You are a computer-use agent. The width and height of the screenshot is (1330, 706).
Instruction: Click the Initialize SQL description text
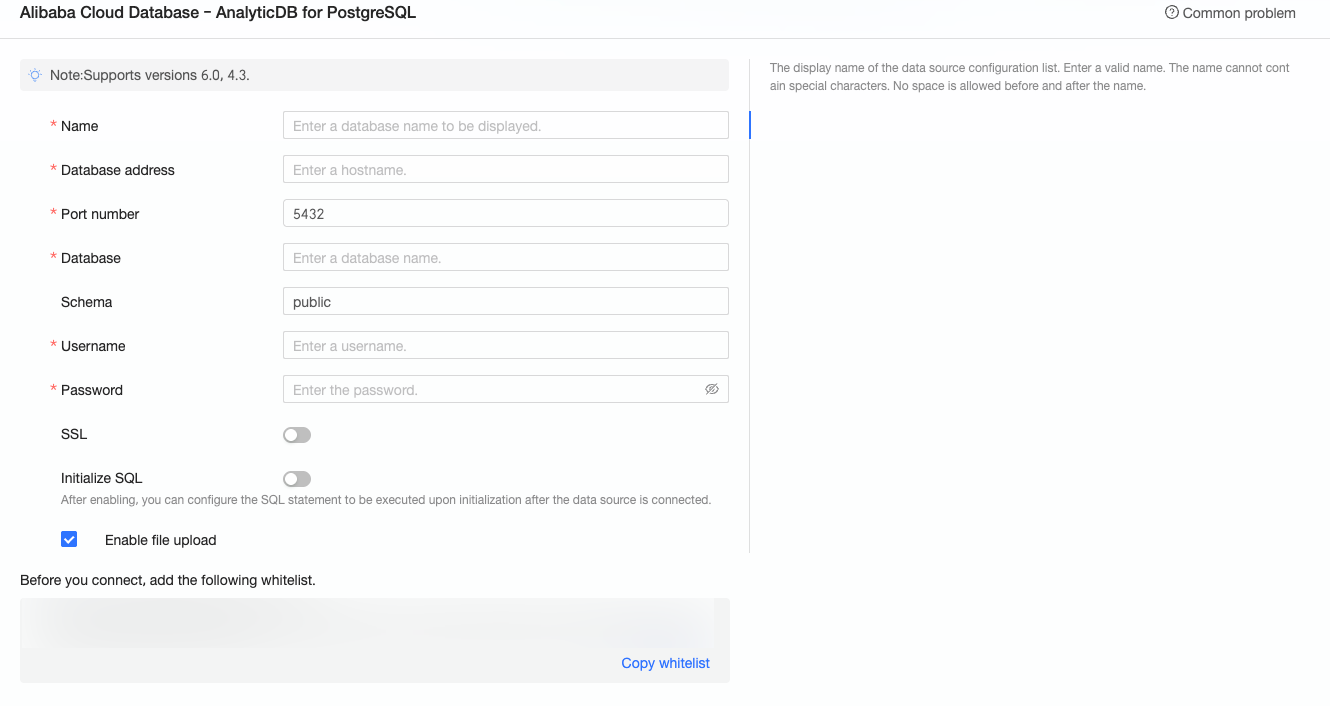pos(385,500)
